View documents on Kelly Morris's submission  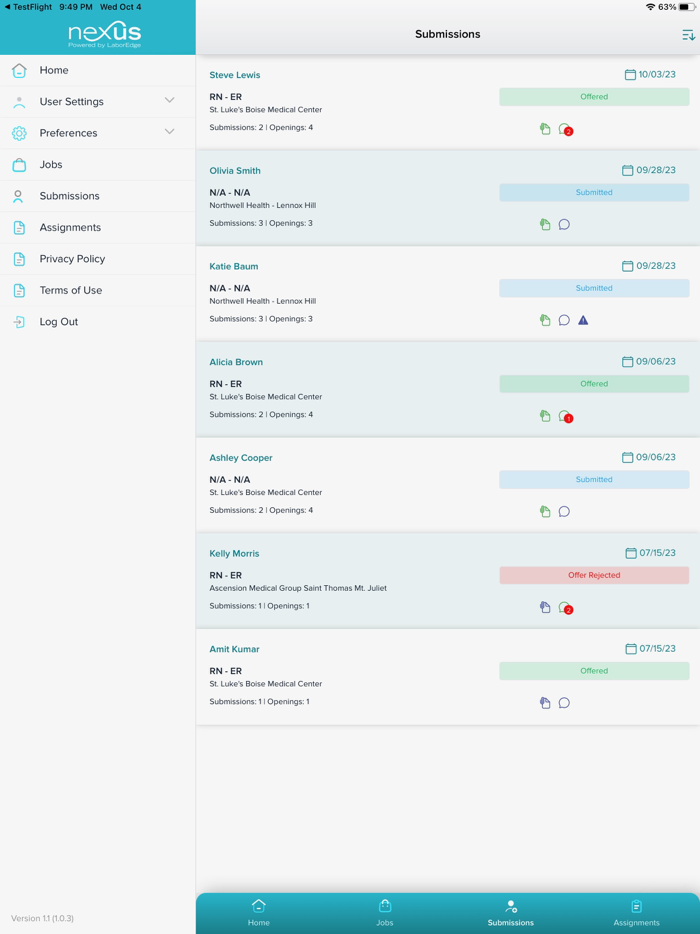[x=544, y=607]
